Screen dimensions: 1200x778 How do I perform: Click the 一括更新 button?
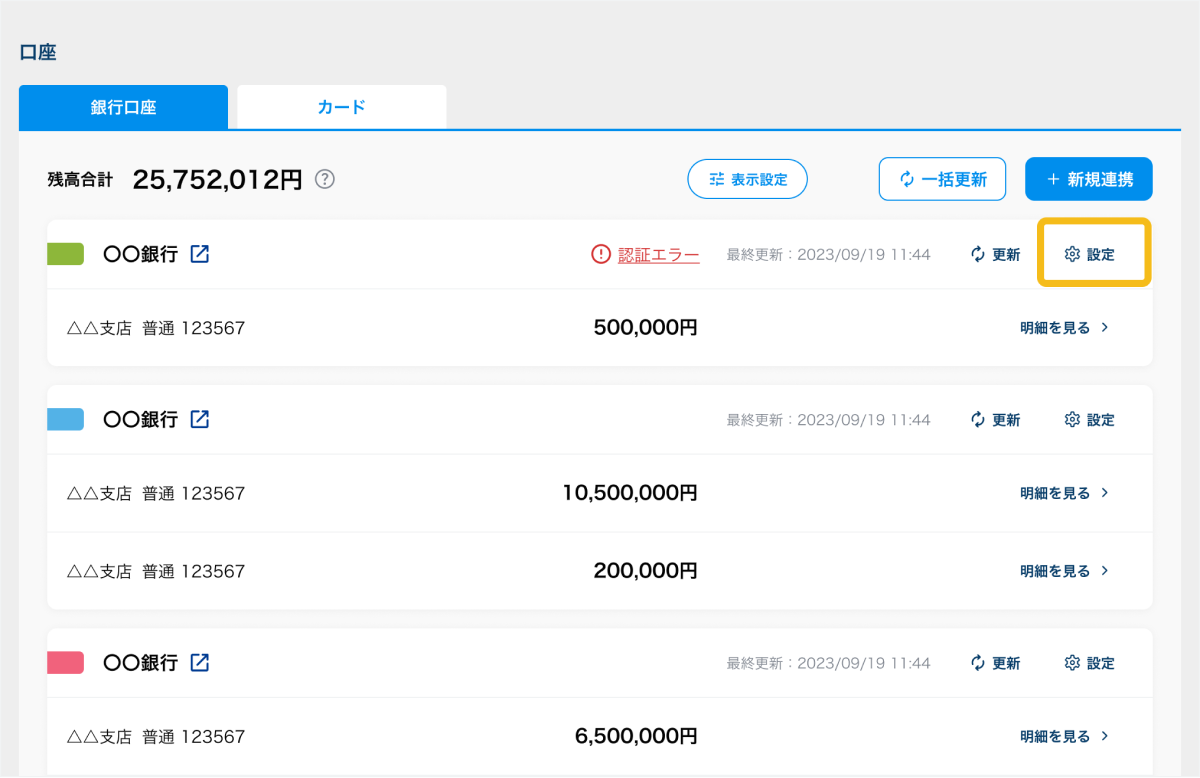942,179
